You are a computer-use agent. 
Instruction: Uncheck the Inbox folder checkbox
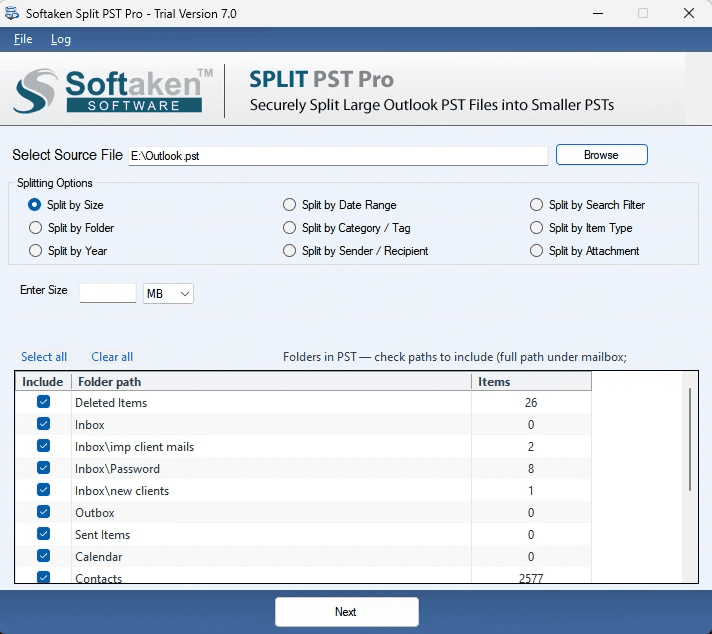[x=44, y=424]
